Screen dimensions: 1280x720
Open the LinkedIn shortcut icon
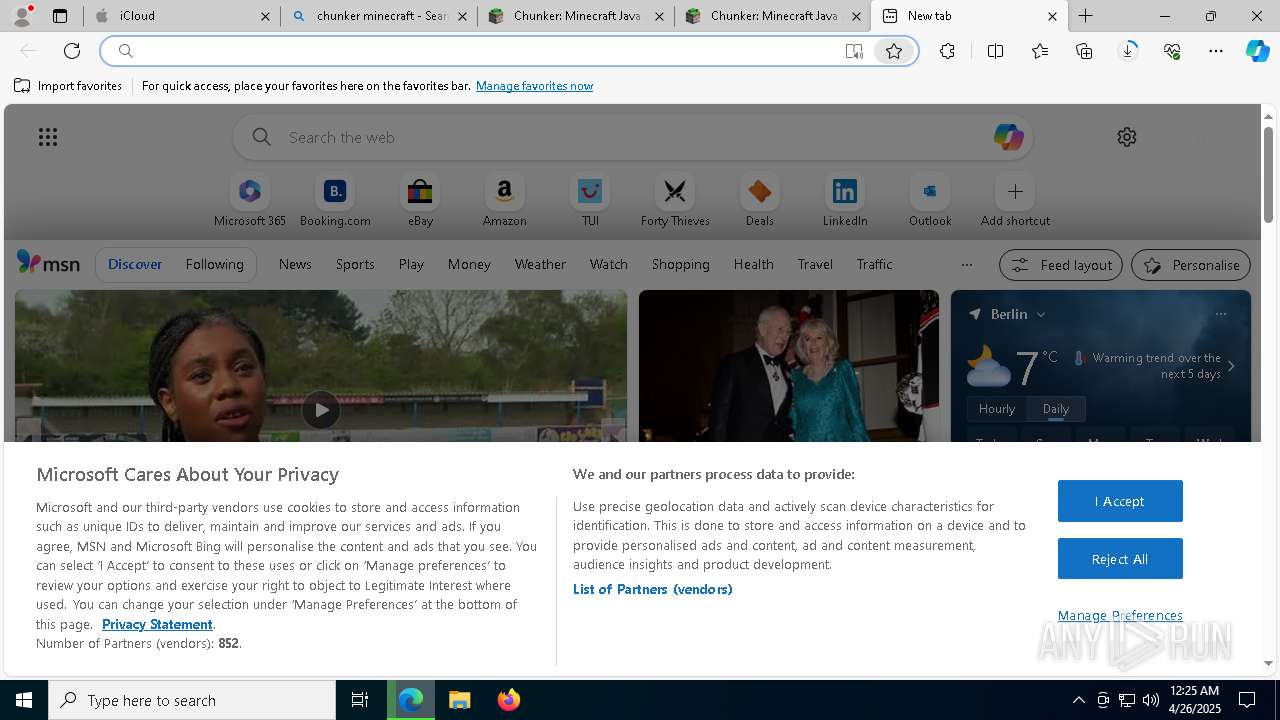coord(845,191)
